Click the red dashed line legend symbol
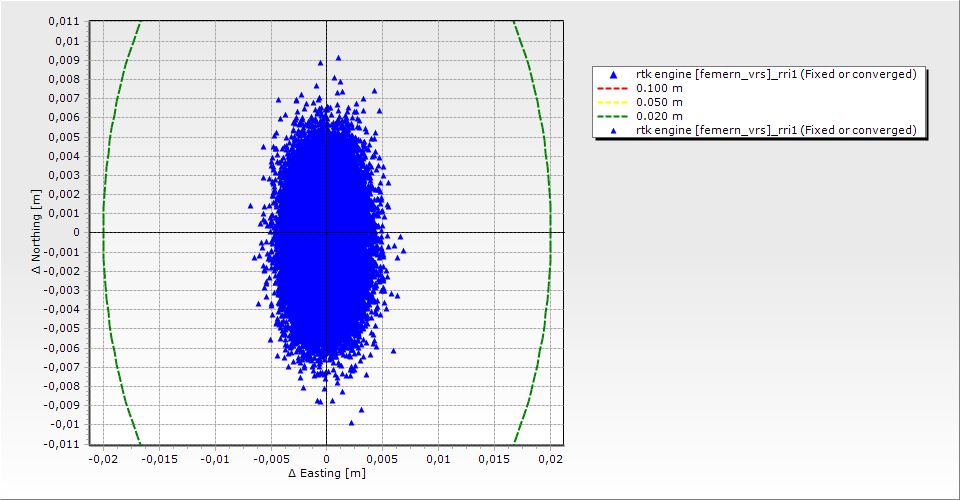 coord(613,89)
